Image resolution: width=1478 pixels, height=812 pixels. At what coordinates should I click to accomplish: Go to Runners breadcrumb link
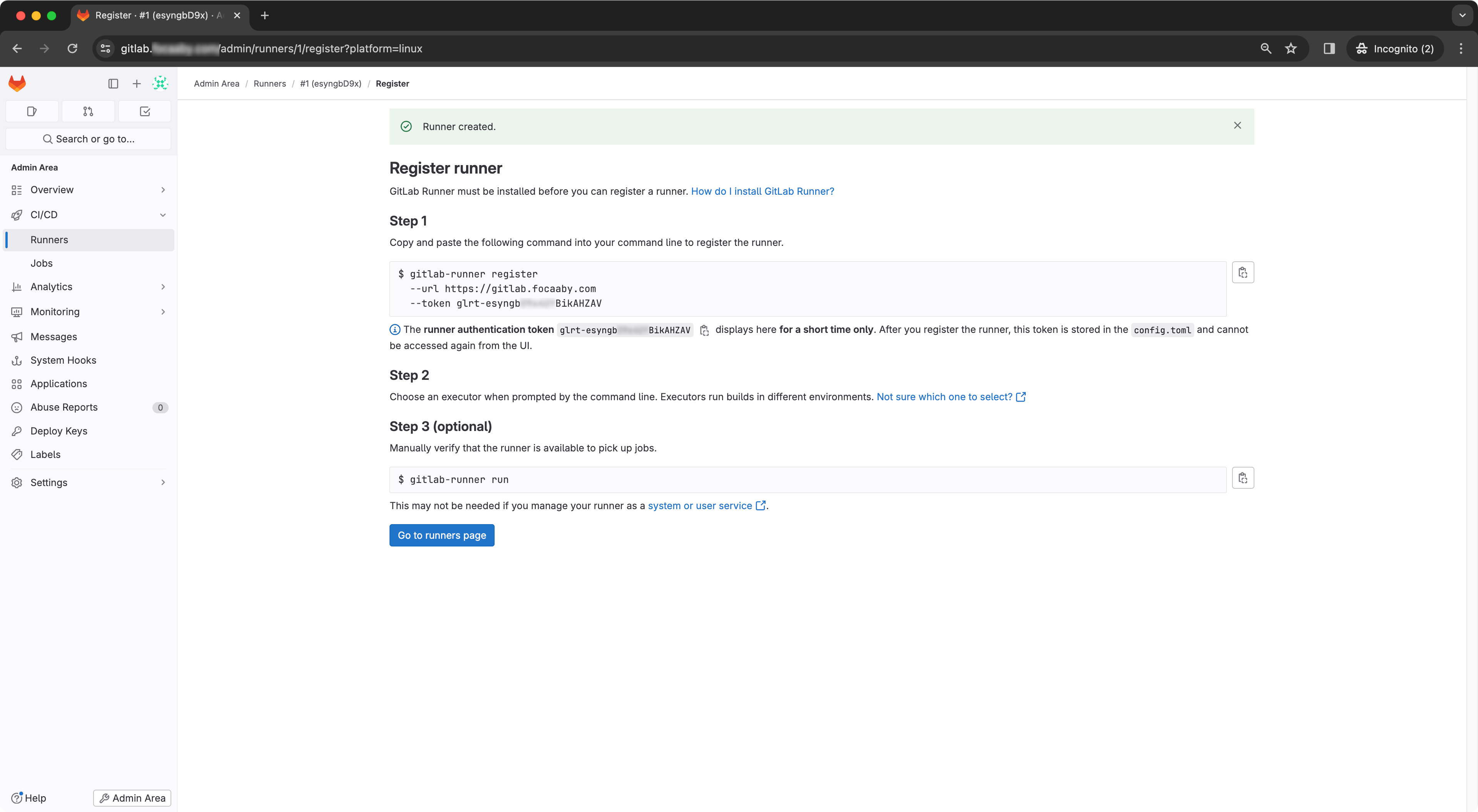point(270,84)
